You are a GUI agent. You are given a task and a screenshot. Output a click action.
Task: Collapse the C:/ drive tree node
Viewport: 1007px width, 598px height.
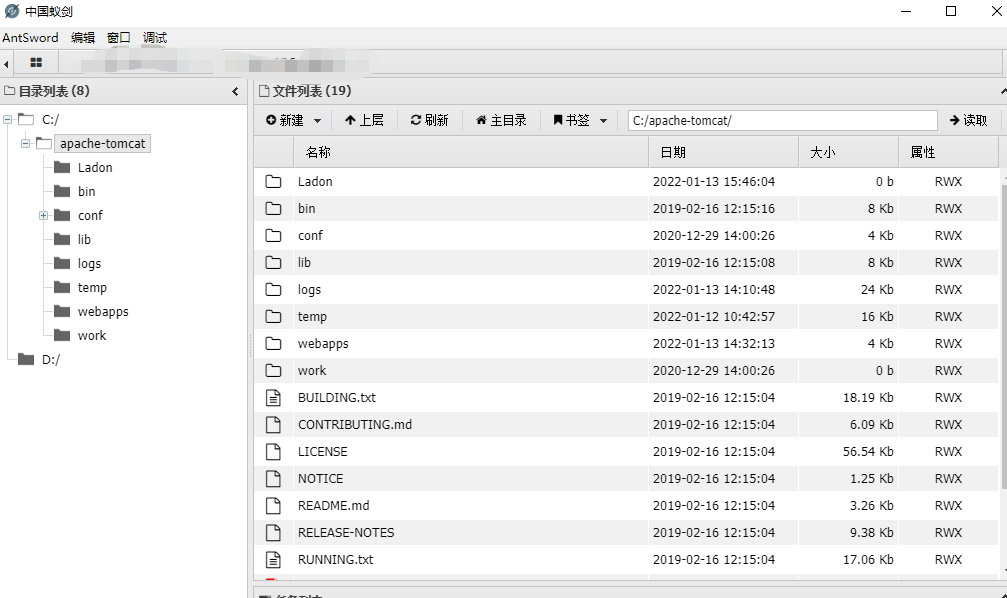(x=8, y=120)
